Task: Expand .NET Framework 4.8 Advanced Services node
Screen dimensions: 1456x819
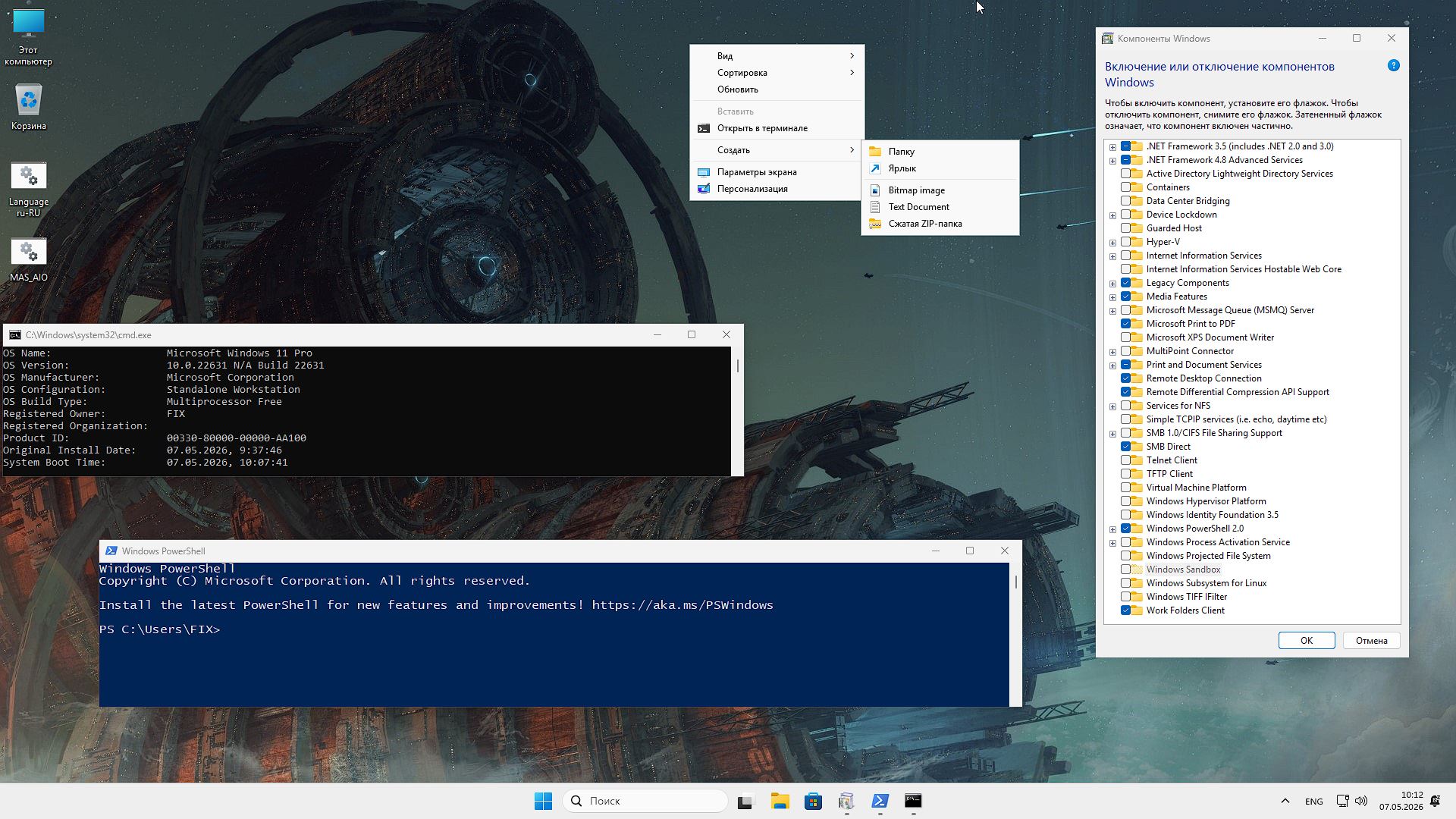Action: [x=1112, y=161]
